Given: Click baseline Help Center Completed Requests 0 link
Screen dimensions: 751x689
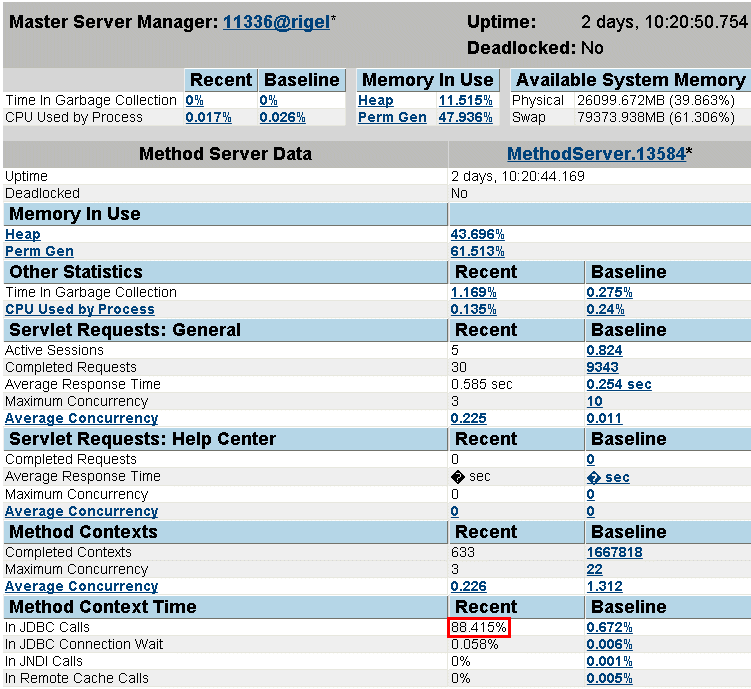Looking at the screenshot, I should click(591, 460).
